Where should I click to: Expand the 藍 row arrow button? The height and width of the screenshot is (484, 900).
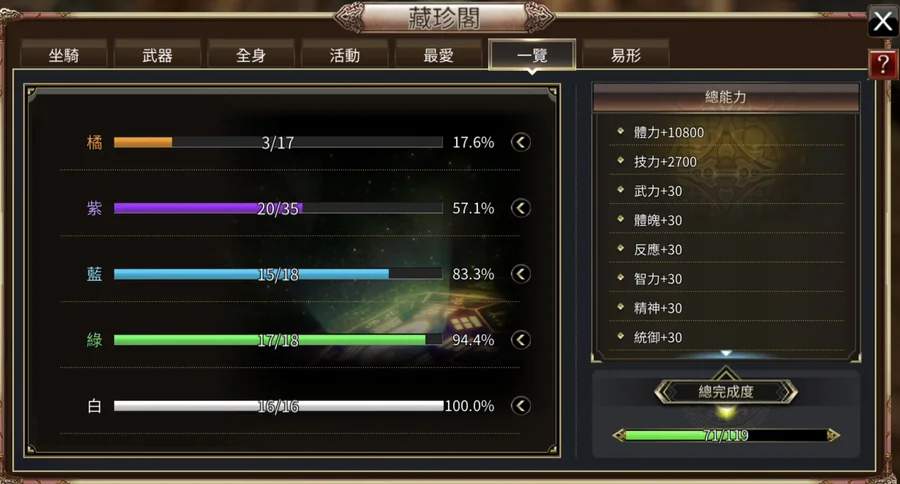click(x=521, y=274)
